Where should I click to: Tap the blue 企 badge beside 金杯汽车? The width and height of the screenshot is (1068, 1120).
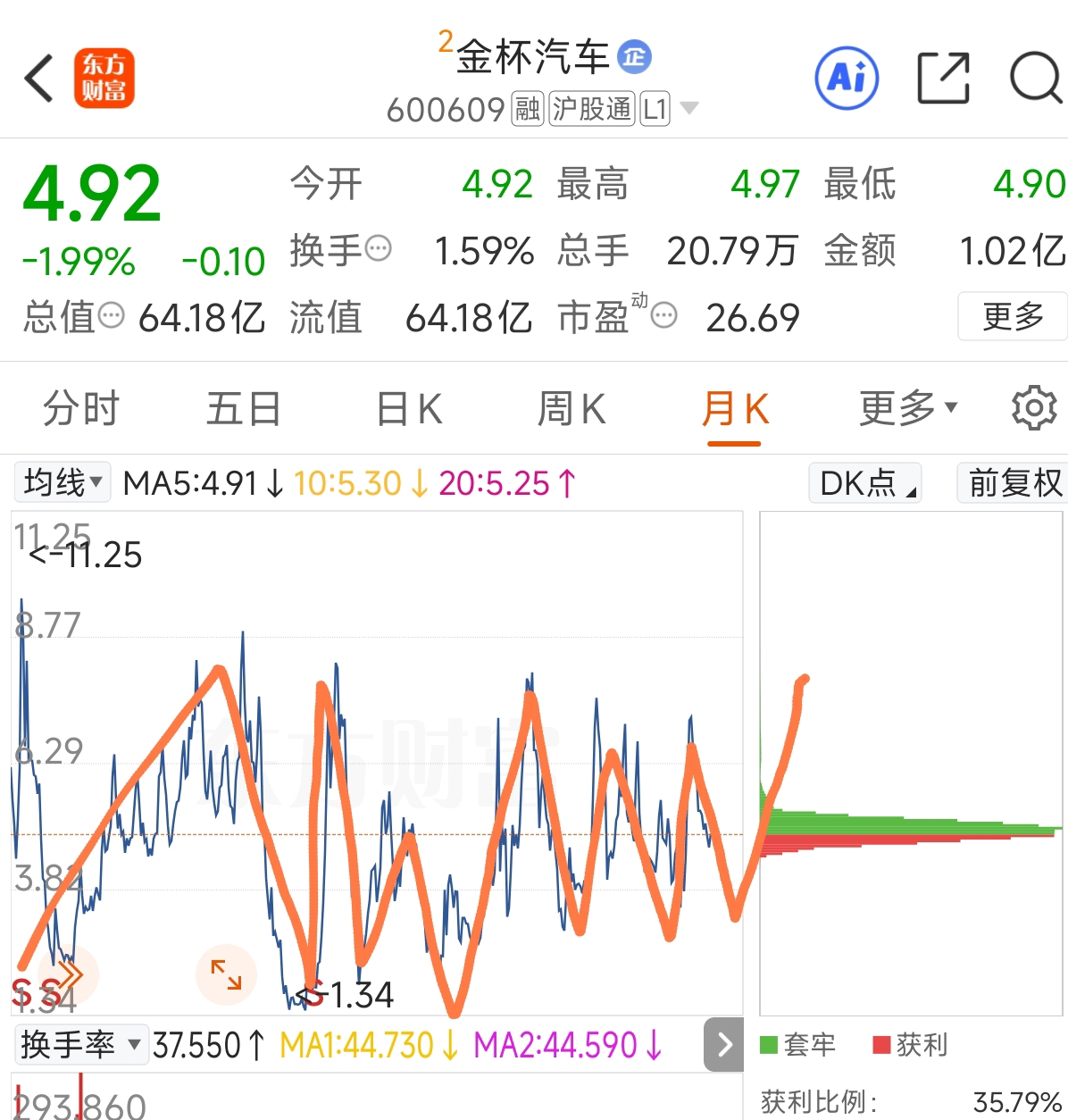coord(635,58)
